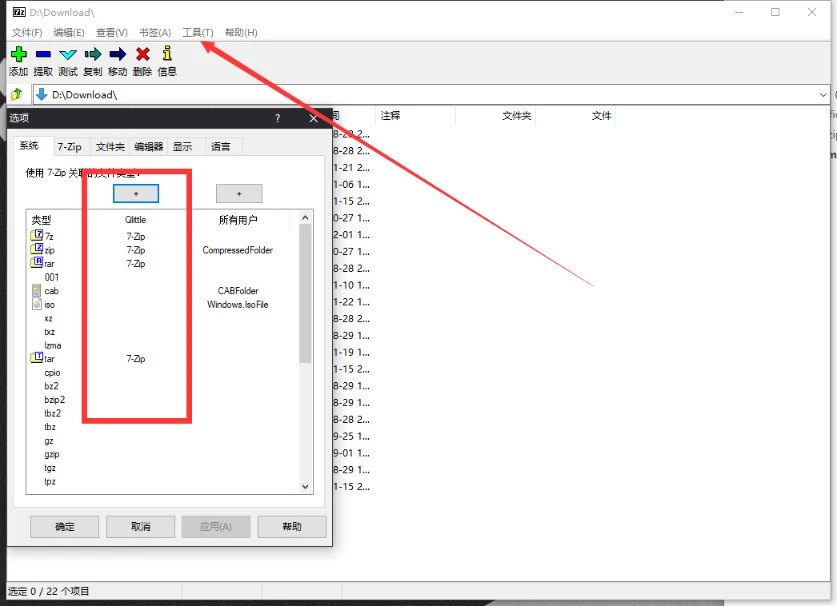This screenshot has height=606, width=837.
Task: Click the 7z file type icon
Action: tap(37, 235)
